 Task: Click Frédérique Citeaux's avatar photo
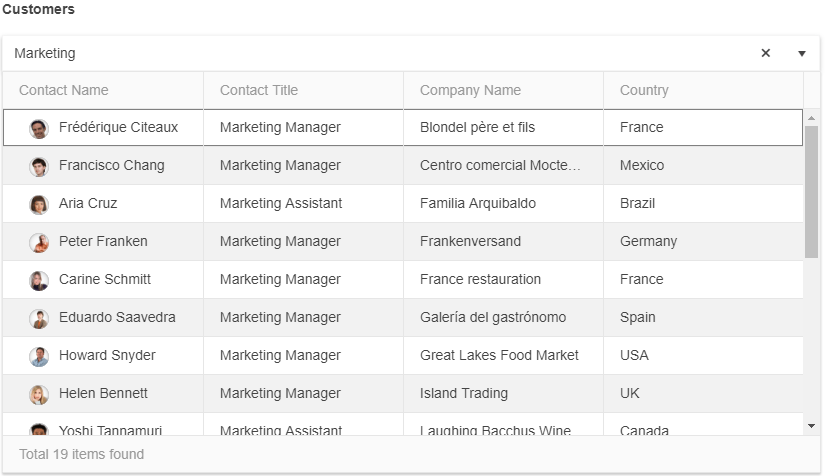pos(39,128)
